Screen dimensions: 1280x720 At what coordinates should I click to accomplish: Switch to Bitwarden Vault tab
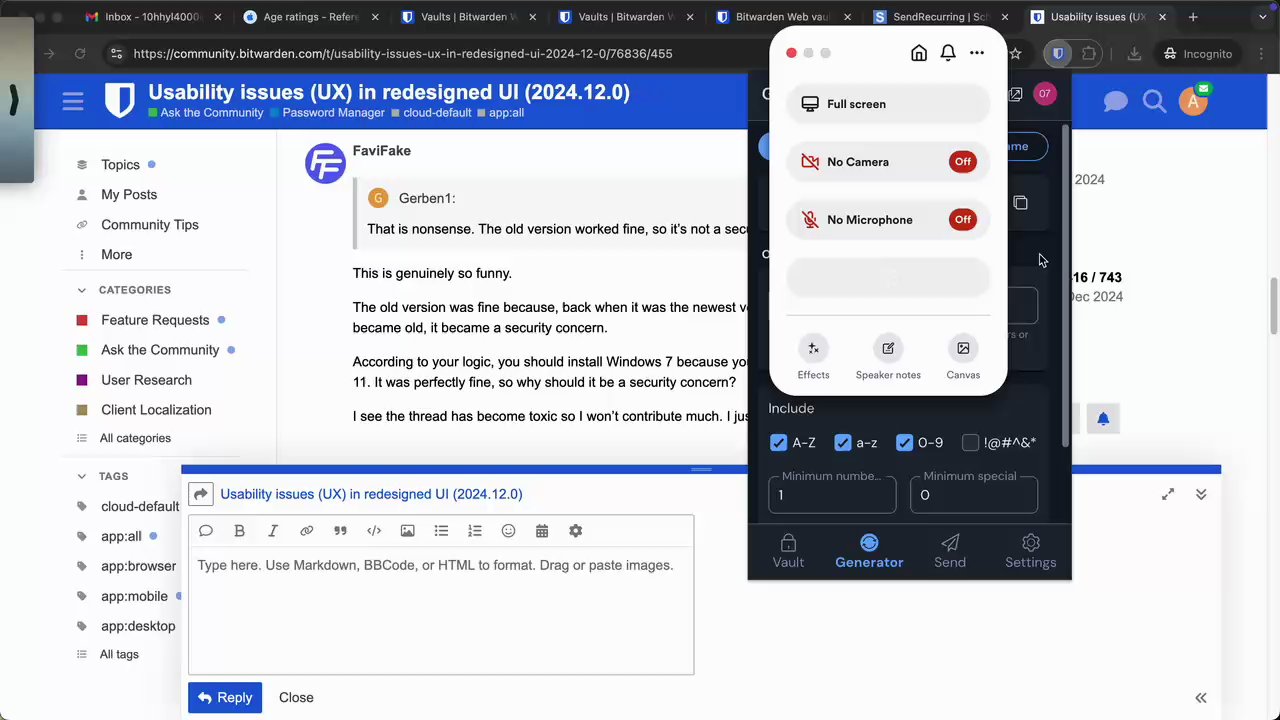788,551
